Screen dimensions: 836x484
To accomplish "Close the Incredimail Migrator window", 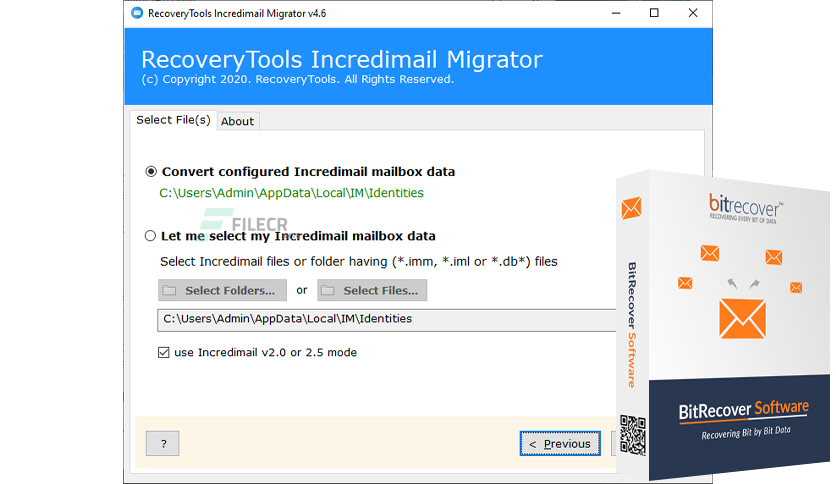I will pyautogui.click(x=693, y=13).
